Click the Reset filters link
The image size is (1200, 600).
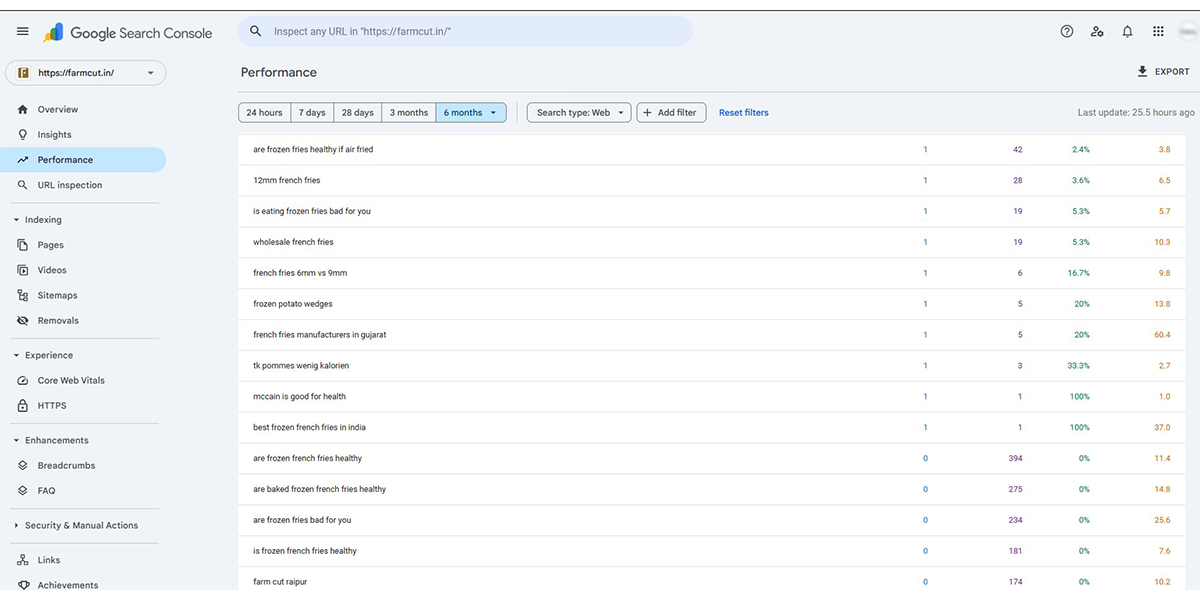click(x=743, y=113)
